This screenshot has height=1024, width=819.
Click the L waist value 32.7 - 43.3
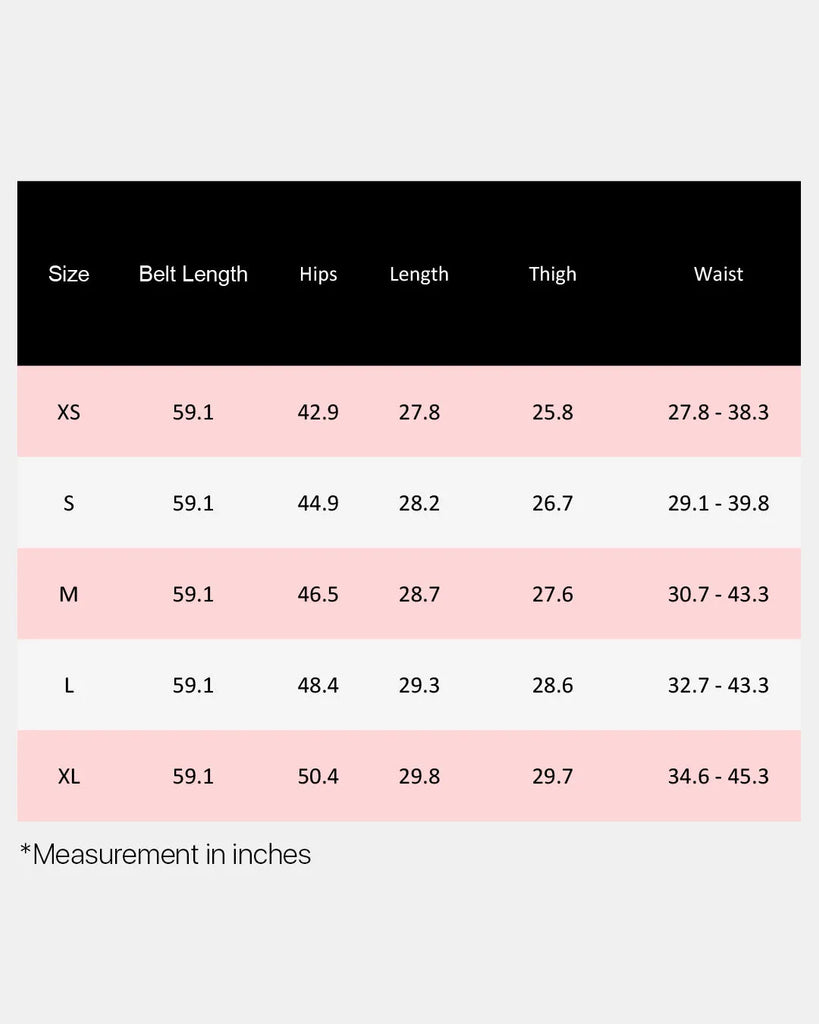718,685
